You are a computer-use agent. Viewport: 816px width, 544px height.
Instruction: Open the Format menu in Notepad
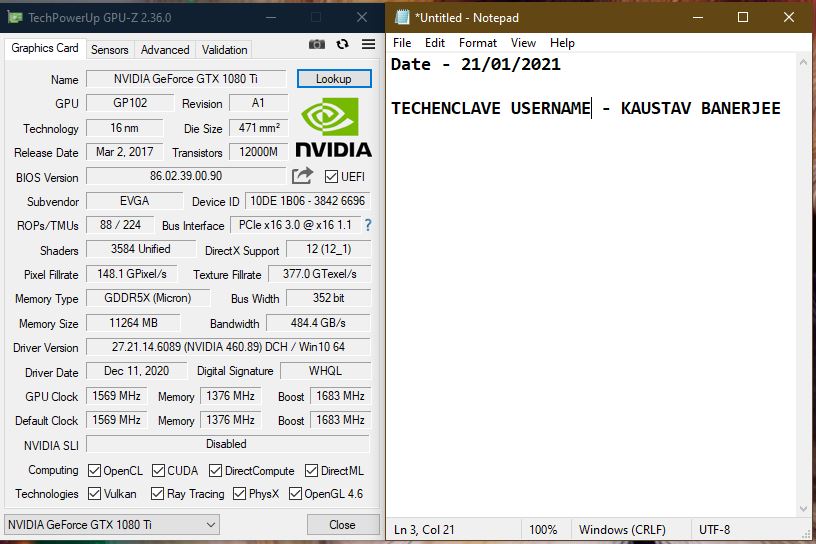tap(478, 43)
